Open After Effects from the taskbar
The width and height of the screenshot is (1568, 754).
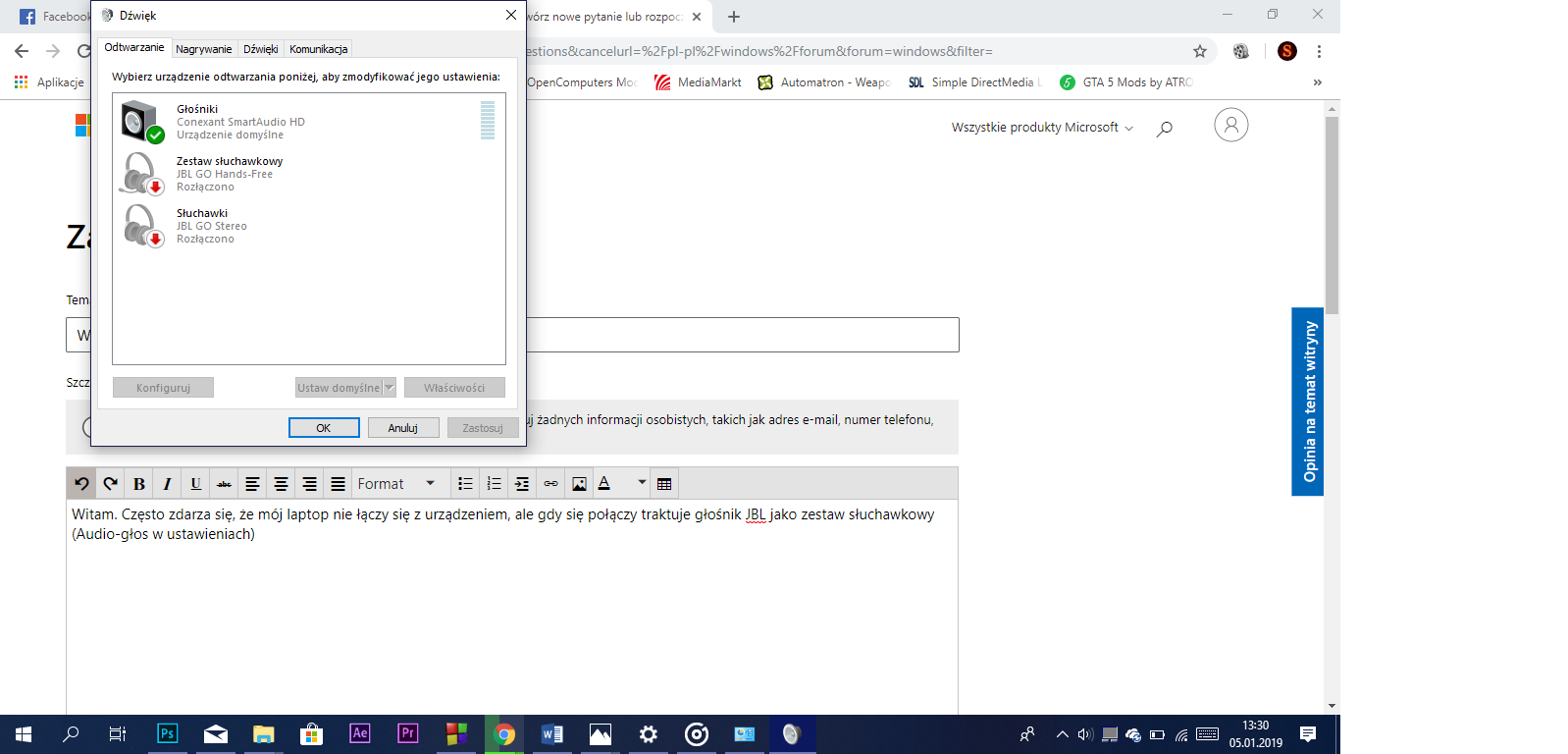pos(360,733)
